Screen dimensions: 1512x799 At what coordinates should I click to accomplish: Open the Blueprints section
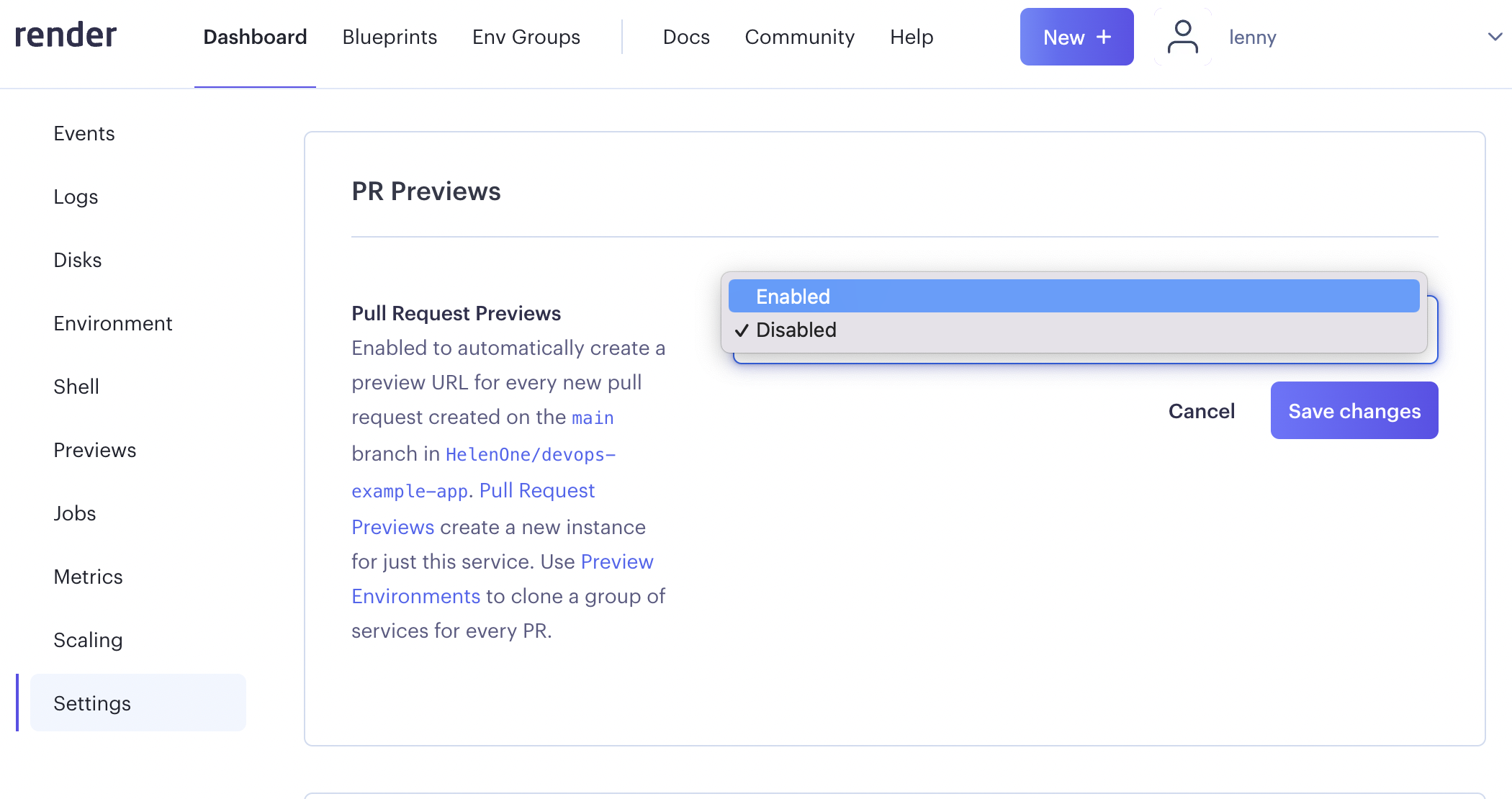(x=389, y=37)
